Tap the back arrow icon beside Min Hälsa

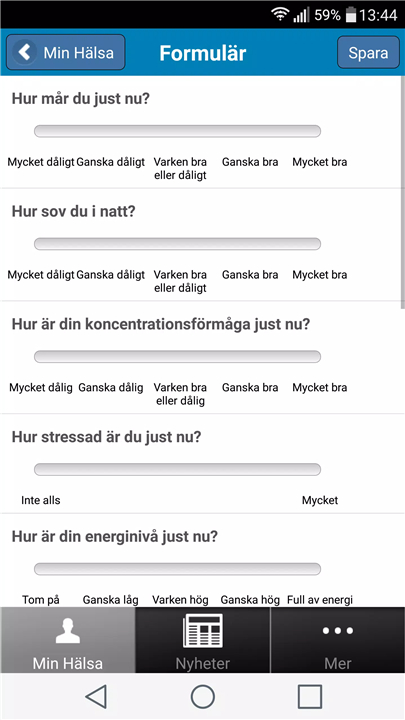click(x=25, y=52)
